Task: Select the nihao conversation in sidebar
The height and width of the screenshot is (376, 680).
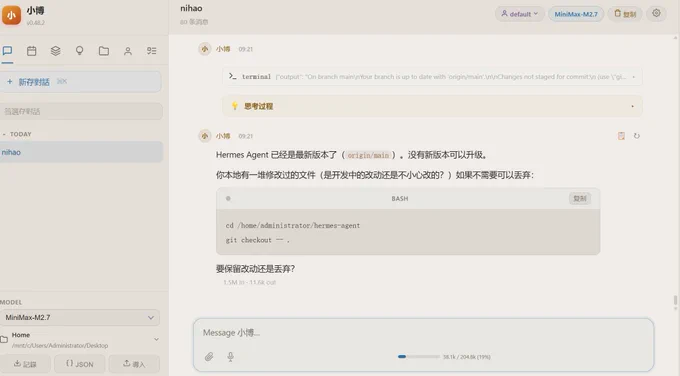Action: click(x=81, y=152)
